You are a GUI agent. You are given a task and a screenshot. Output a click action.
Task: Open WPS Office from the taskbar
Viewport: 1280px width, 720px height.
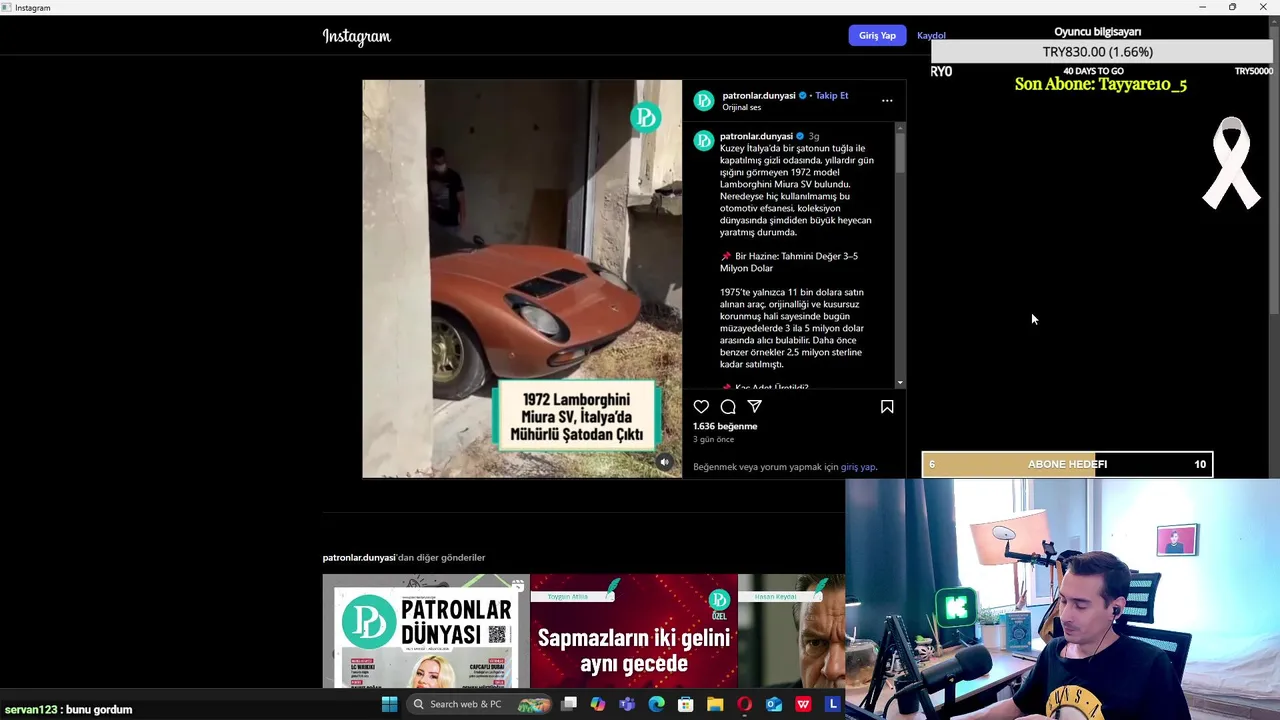803,704
